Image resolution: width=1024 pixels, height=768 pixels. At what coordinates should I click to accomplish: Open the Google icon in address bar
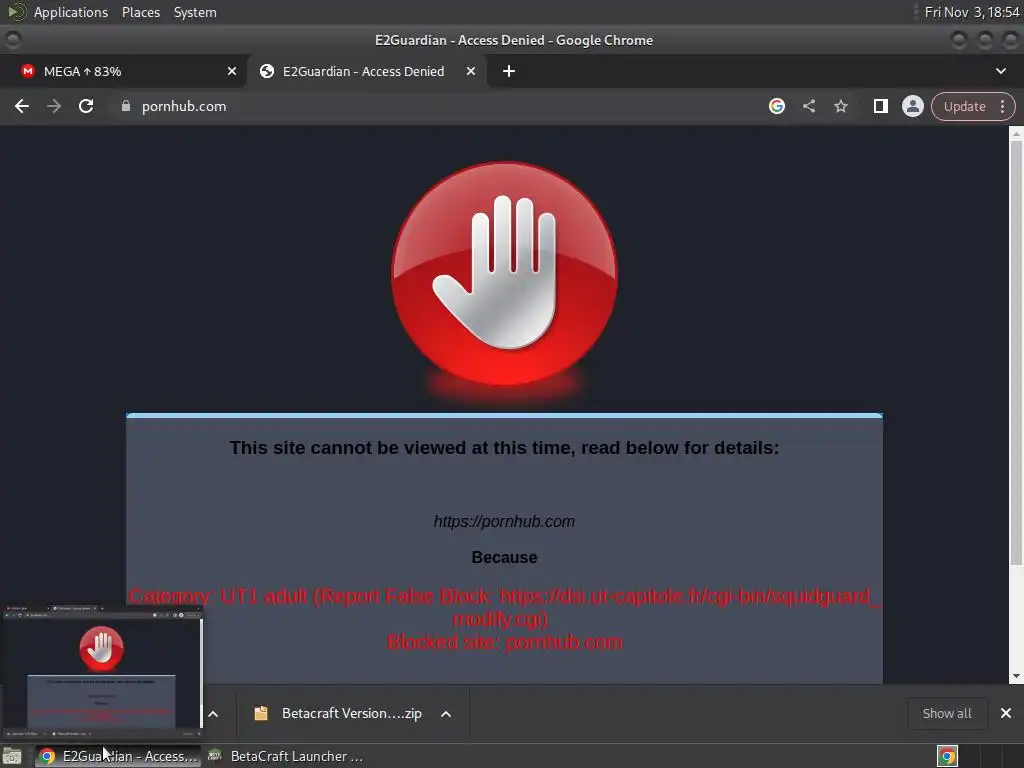(x=776, y=106)
